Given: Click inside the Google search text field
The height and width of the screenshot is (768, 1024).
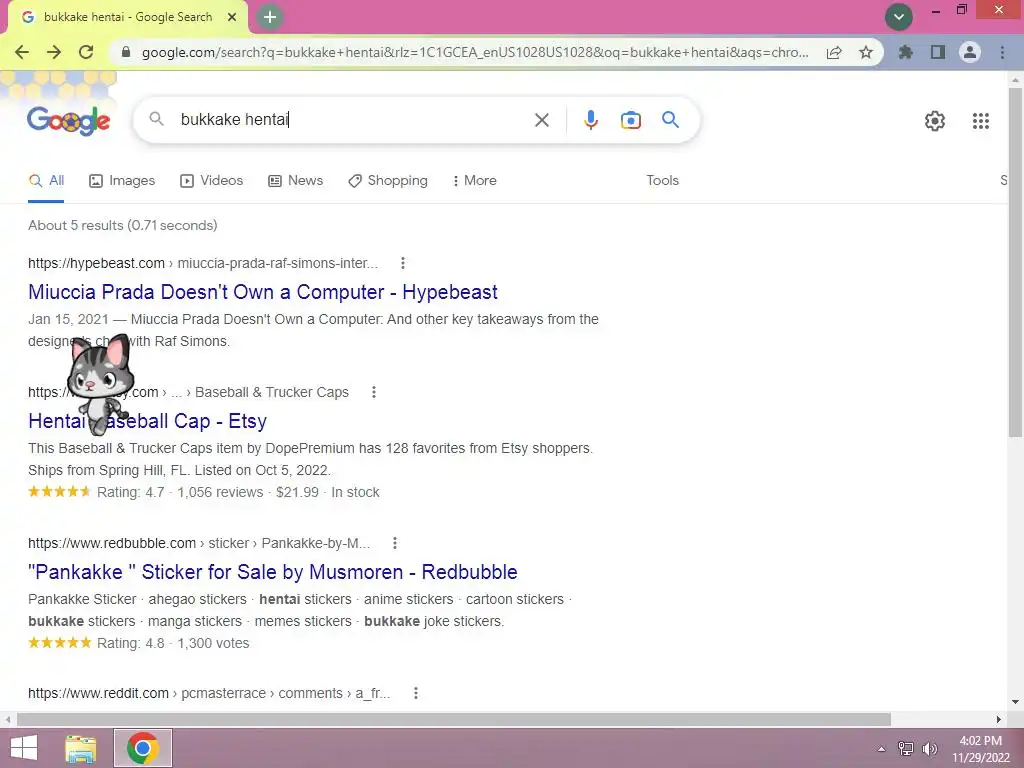Looking at the screenshot, I should (353, 120).
